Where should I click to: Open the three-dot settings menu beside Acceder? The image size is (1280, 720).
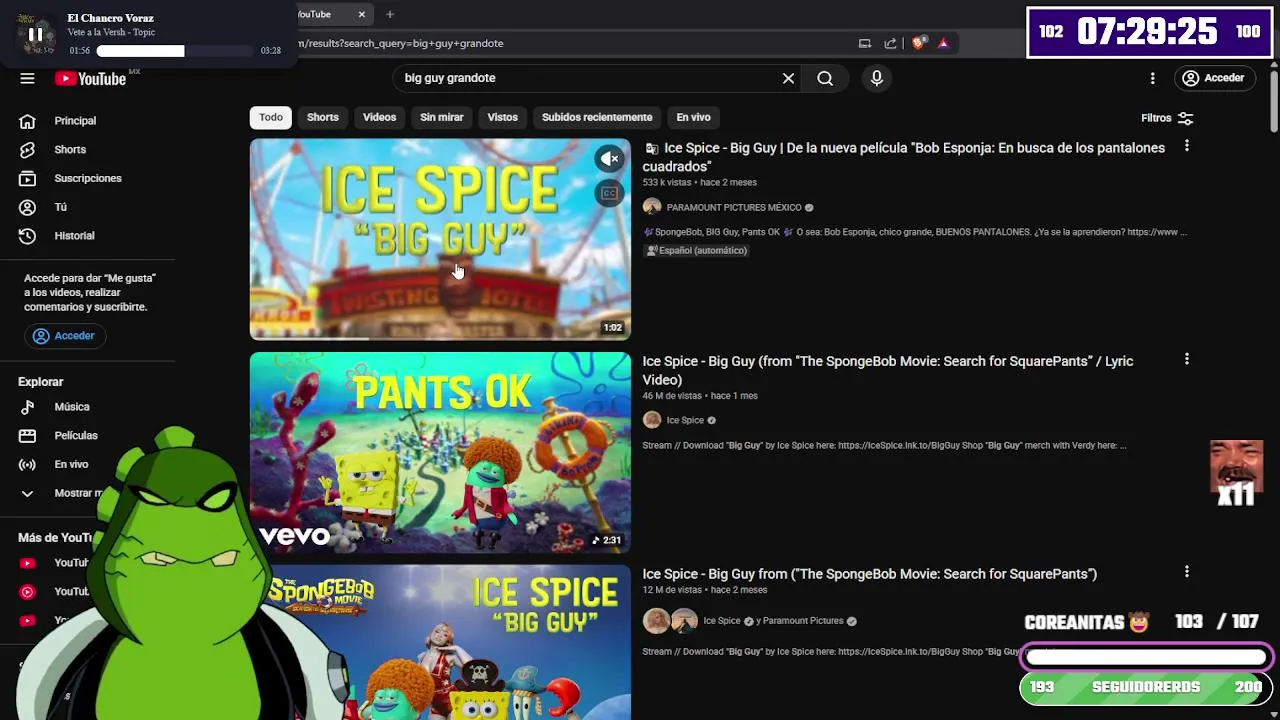(x=1152, y=78)
